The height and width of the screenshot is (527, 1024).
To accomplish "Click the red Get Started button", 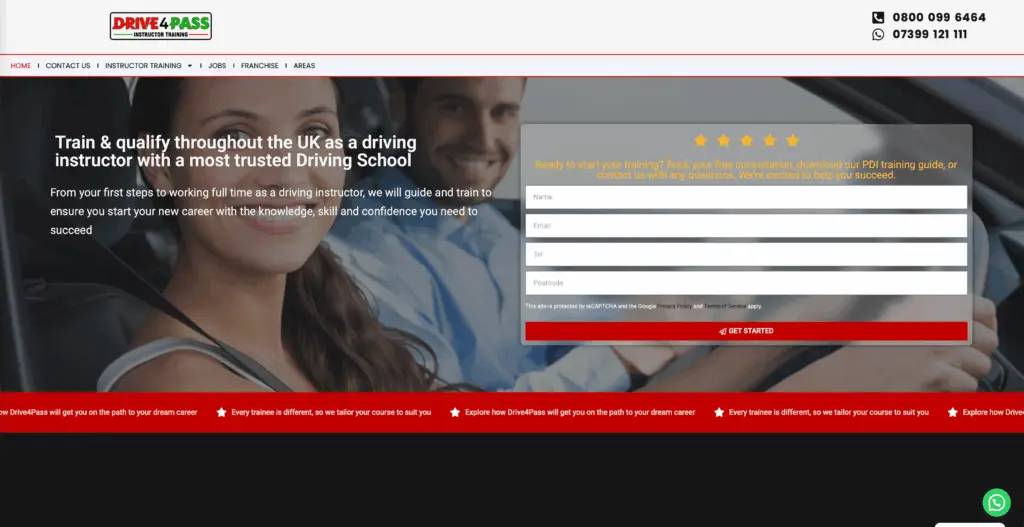I will (x=746, y=331).
